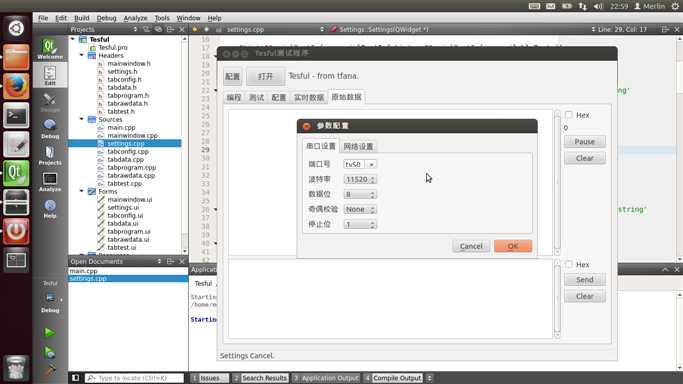This screenshot has height=384, width=683.
Task: Close the Open Documents panel
Action: coord(182,261)
